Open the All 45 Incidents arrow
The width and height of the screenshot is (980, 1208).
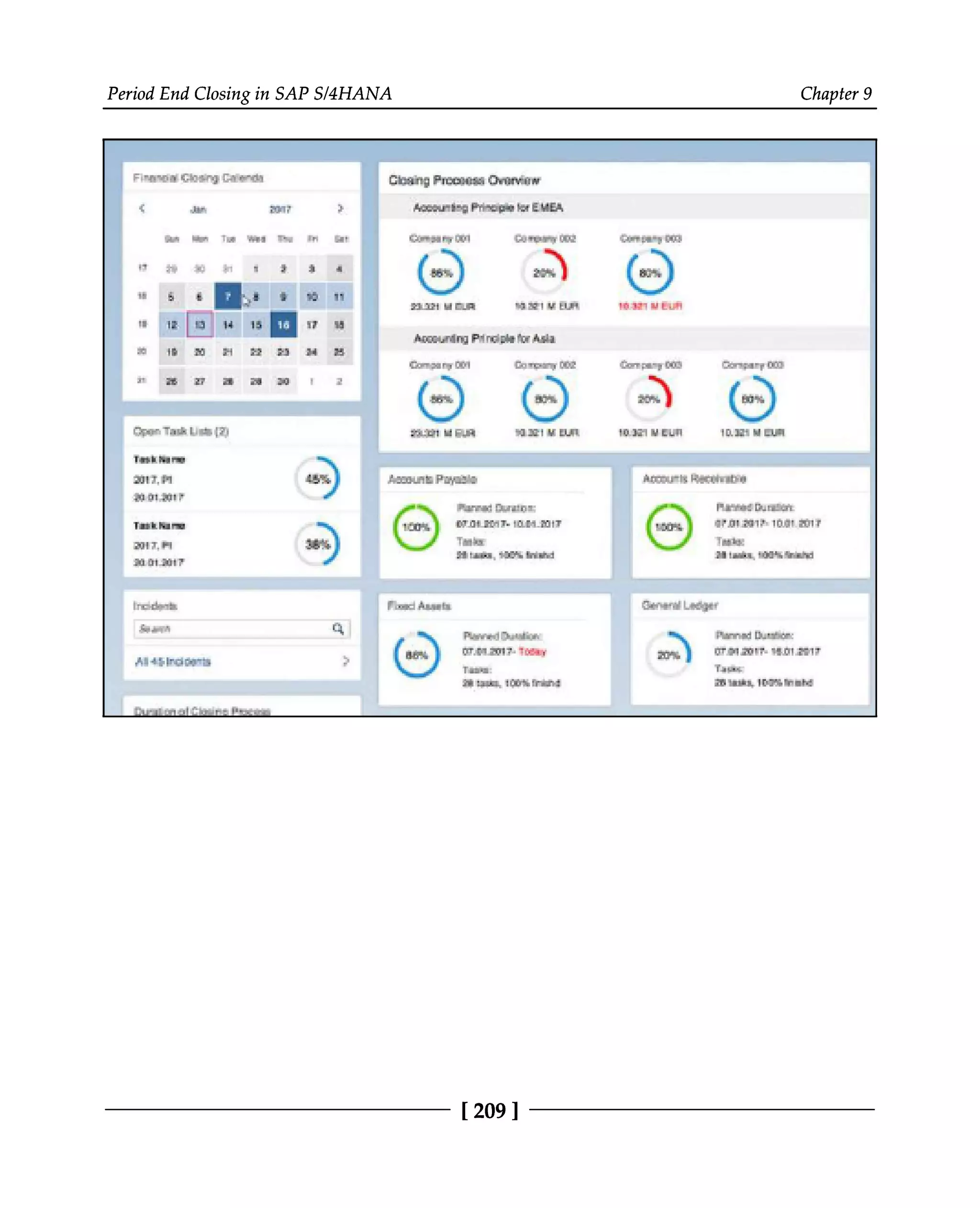[x=345, y=660]
